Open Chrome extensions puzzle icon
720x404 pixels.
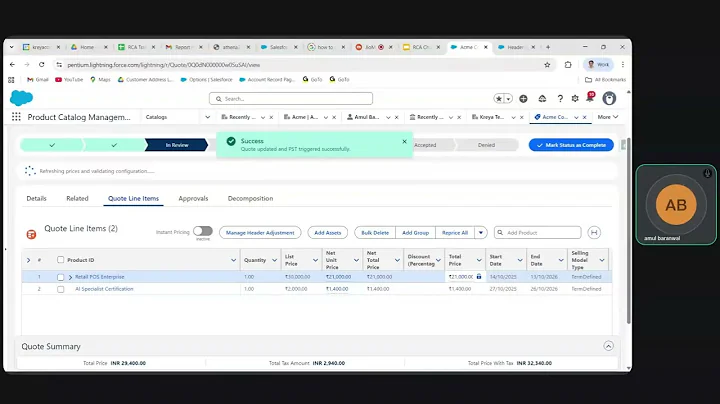(568, 65)
